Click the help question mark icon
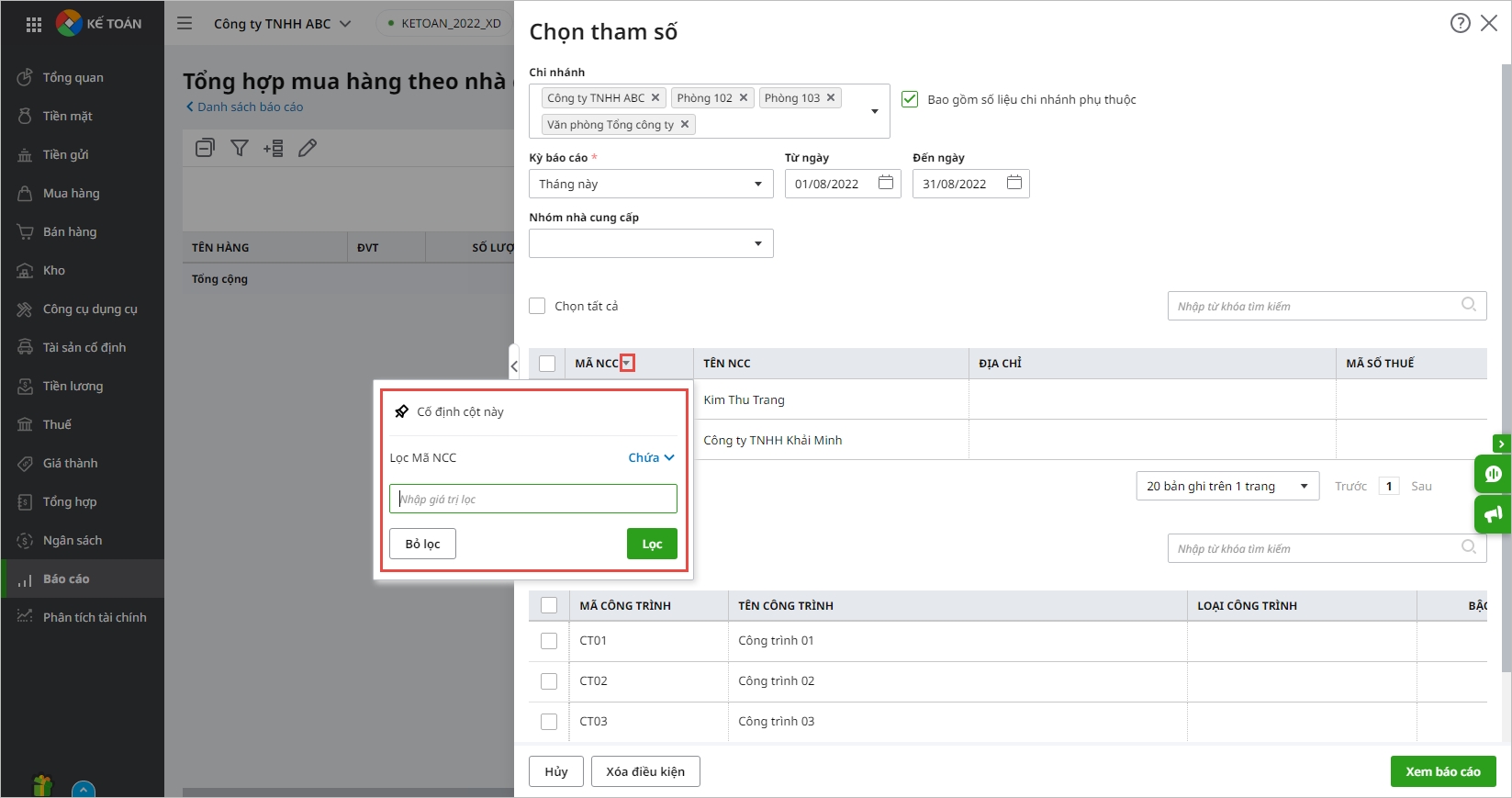 [1460, 23]
